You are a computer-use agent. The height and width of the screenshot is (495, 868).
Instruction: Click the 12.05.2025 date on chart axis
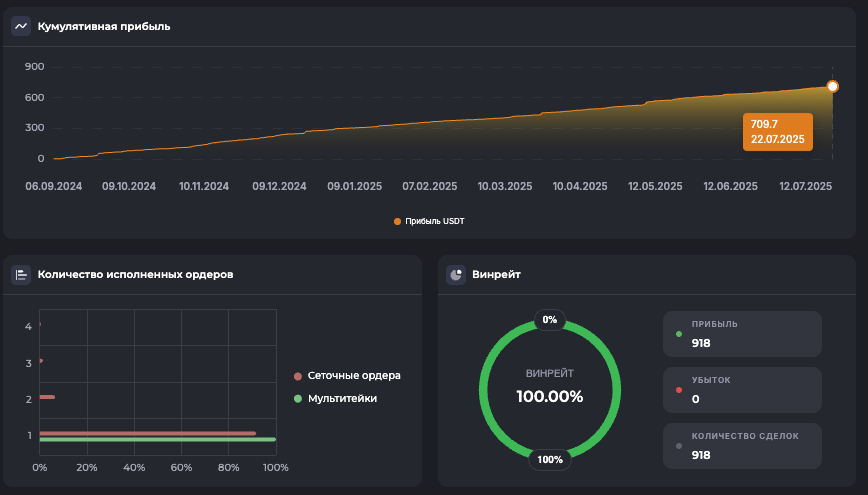tap(655, 186)
